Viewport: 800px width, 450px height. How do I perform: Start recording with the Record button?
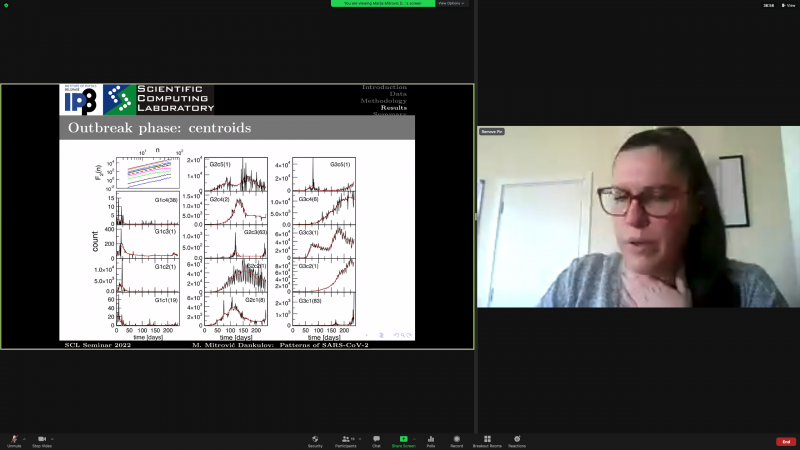(x=457, y=441)
